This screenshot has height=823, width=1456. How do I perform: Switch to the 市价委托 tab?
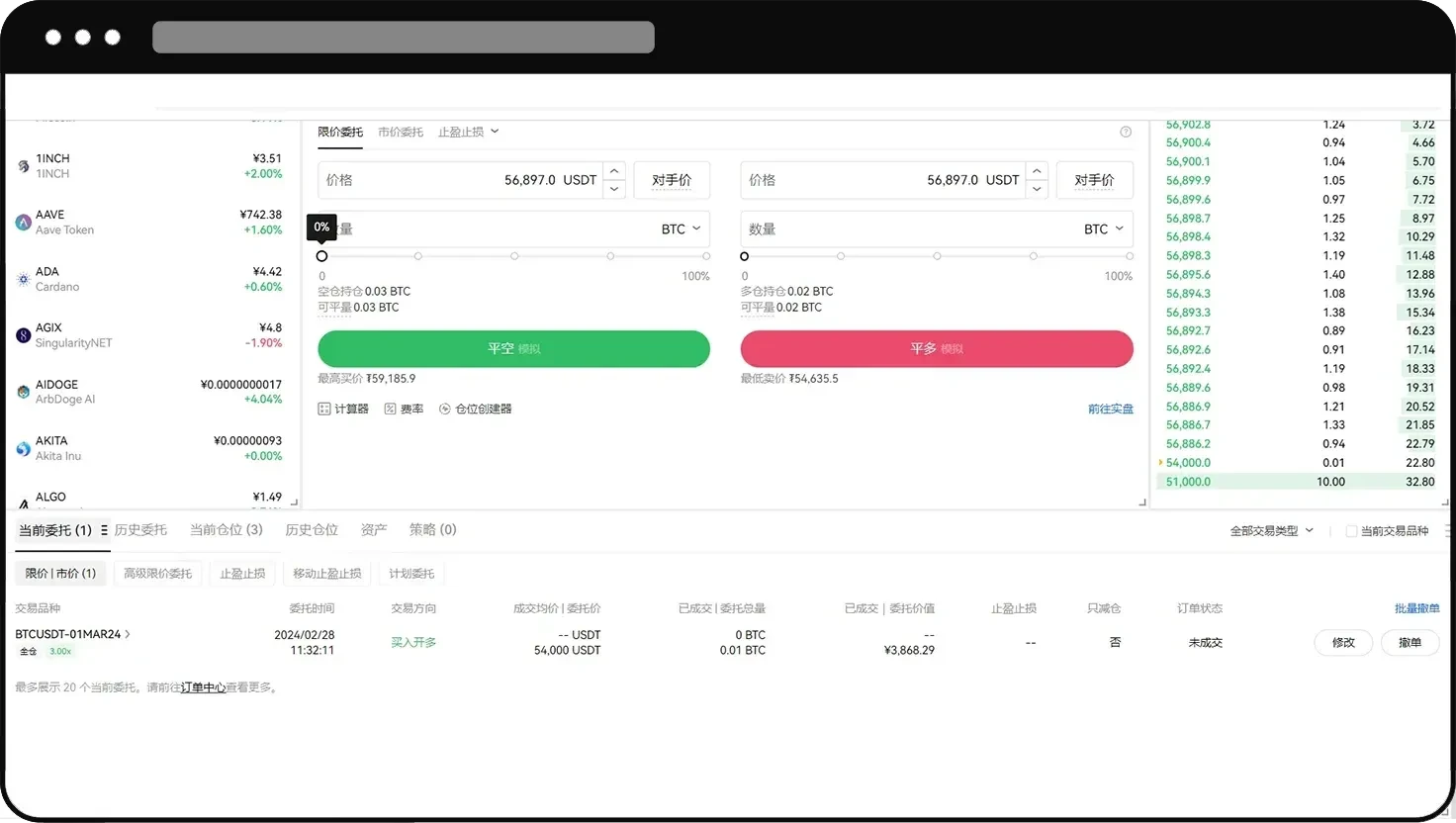[x=400, y=131]
